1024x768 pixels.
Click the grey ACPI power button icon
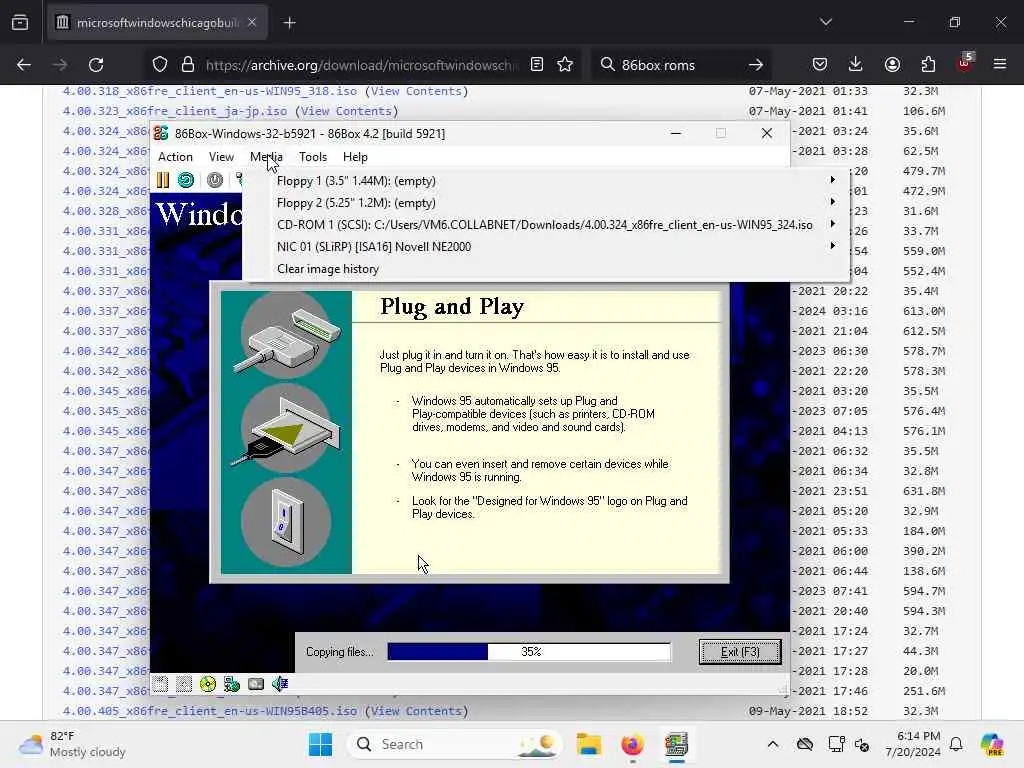[x=215, y=180]
